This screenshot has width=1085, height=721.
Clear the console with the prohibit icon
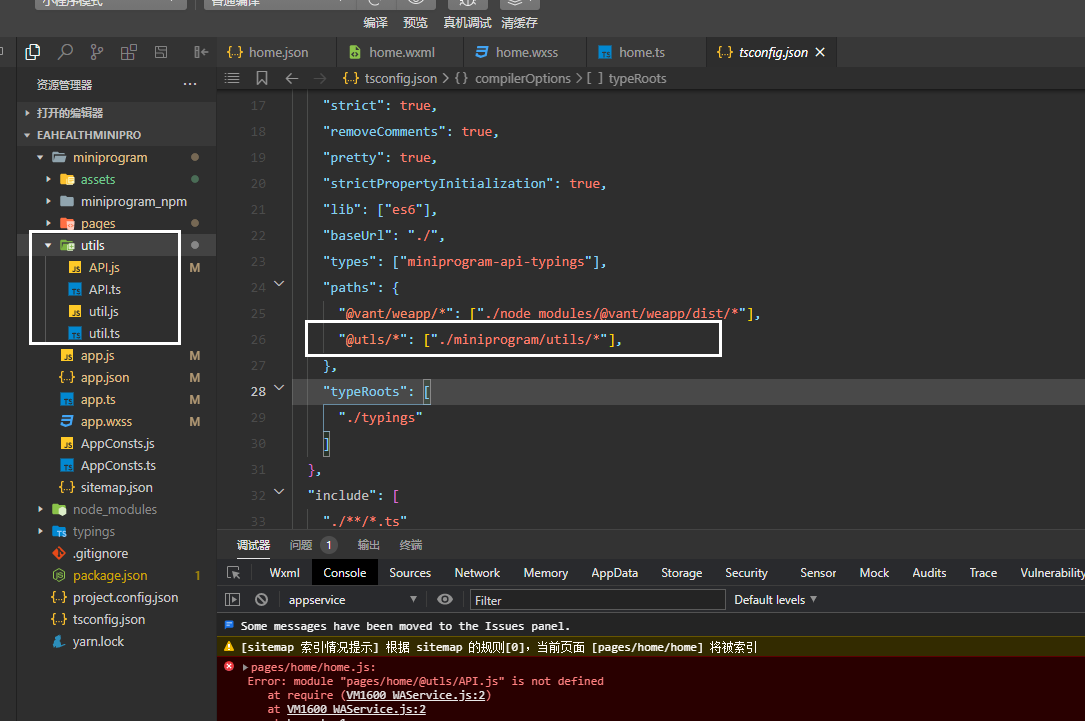click(x=259, y=599)
